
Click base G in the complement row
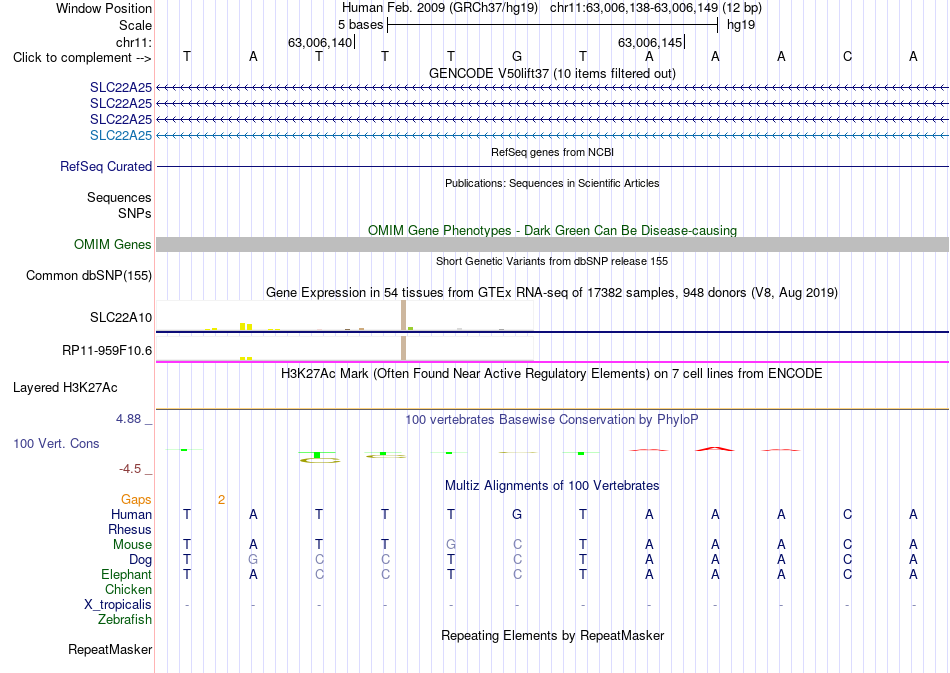(517, 56)
